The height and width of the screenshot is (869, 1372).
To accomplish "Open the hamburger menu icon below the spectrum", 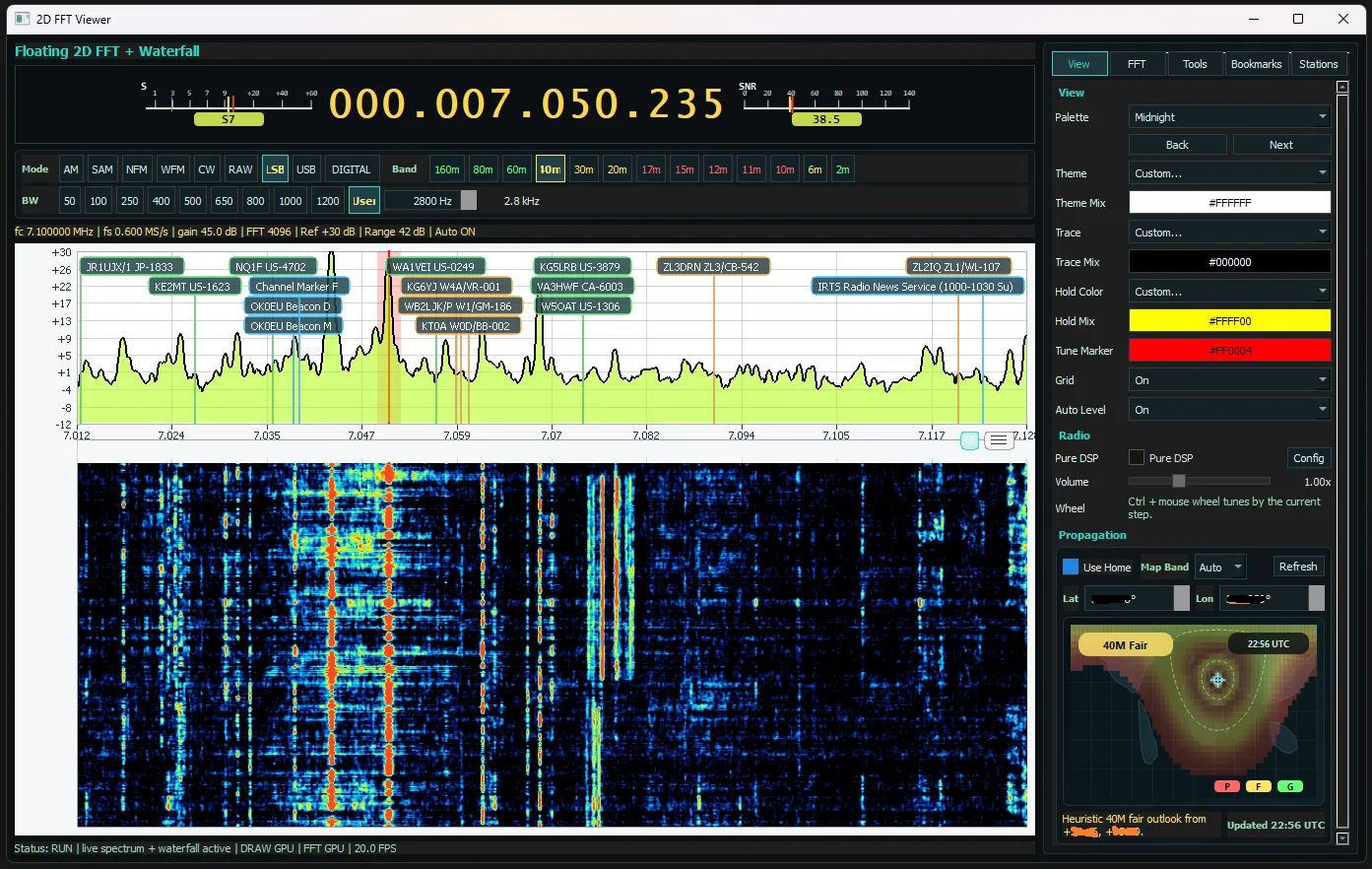I will 999,439.
